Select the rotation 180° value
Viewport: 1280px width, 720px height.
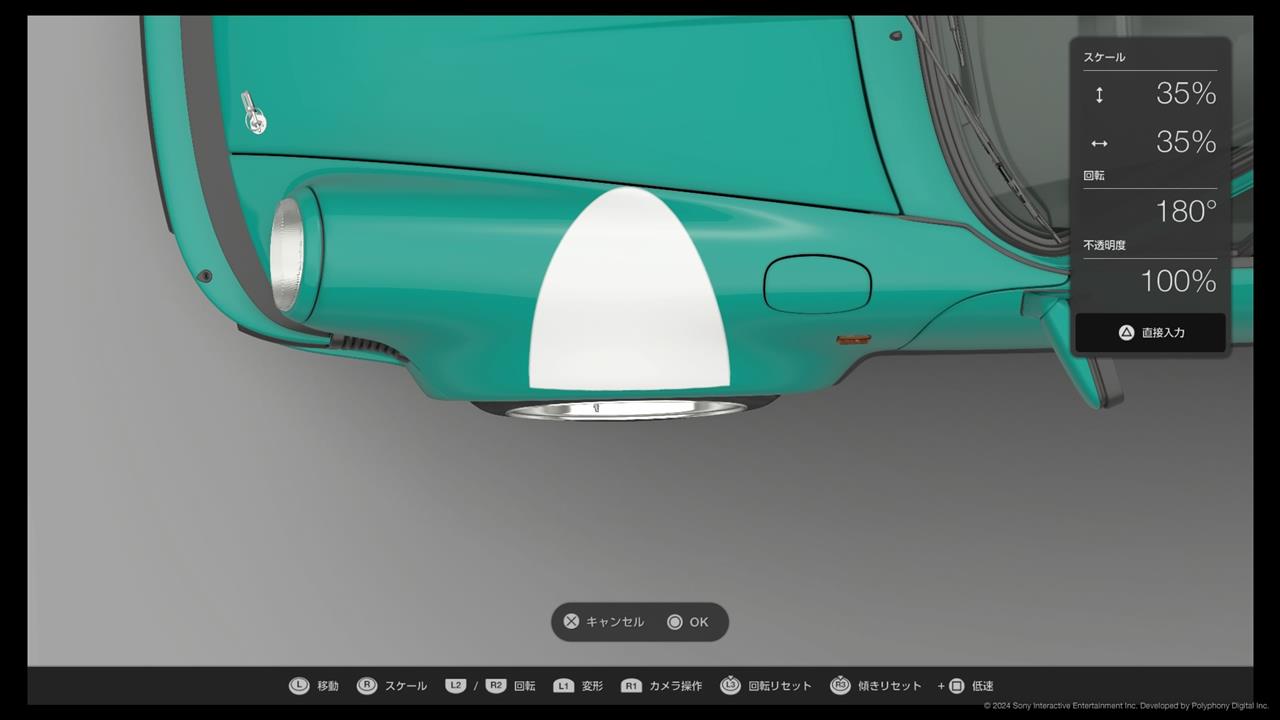(1186, 211)
